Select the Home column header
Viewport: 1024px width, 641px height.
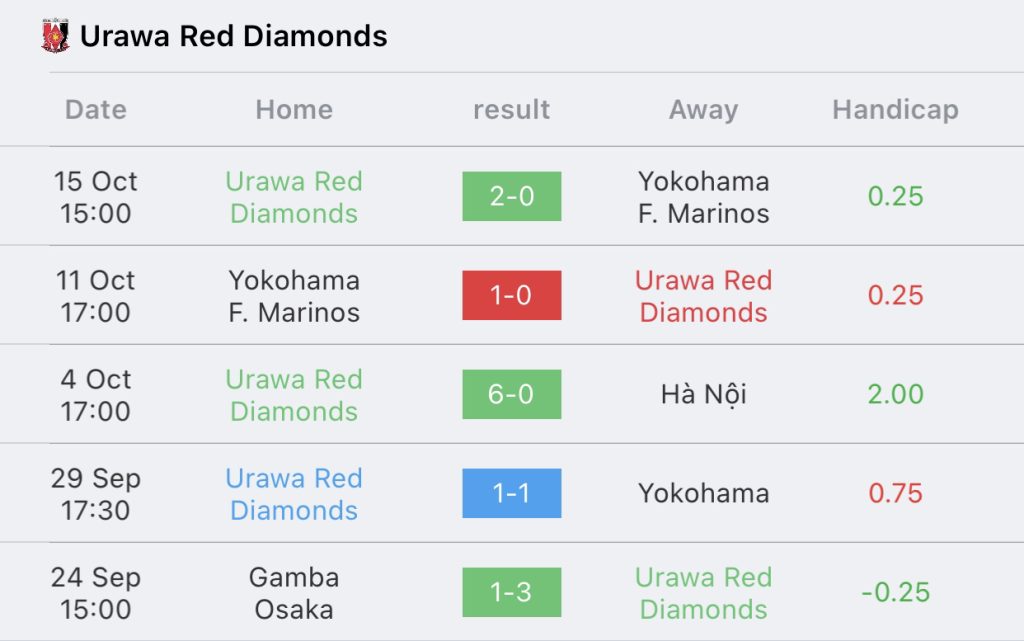click(x=294, y=109)
